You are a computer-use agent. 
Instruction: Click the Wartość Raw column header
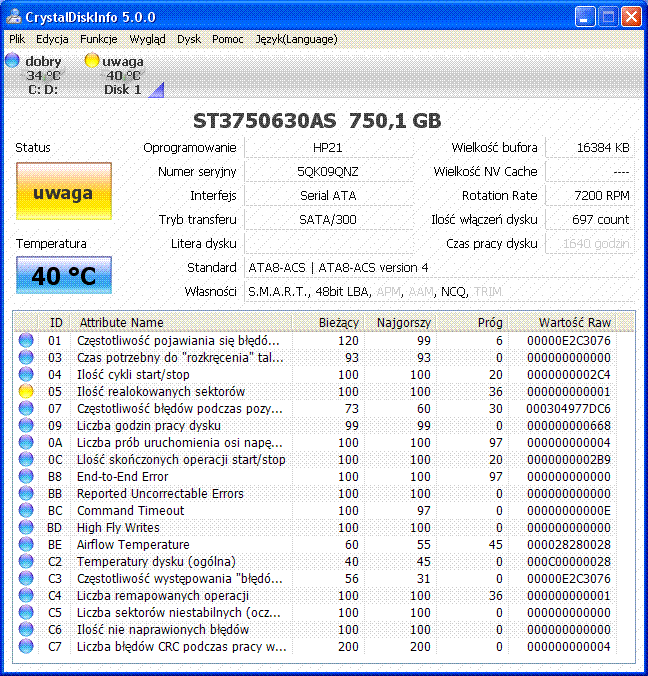(x=562, y=322)
